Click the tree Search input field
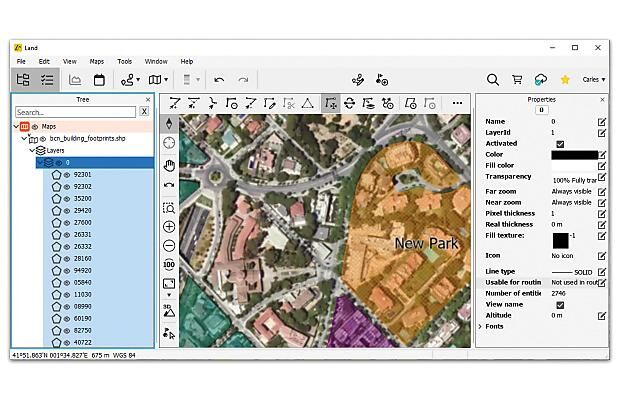The width and height of the screenshot is (620, 406). tap(76, 112)
